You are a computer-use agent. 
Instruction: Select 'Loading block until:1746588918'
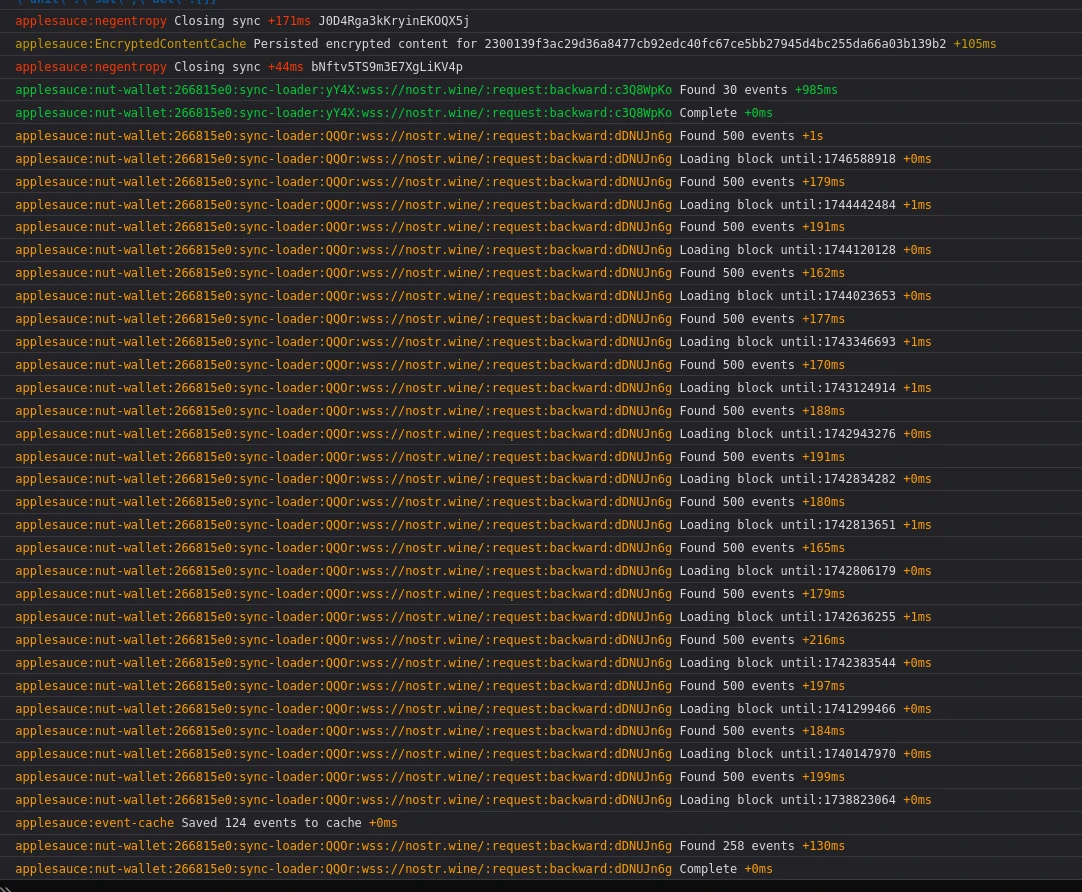click(787, 159)
